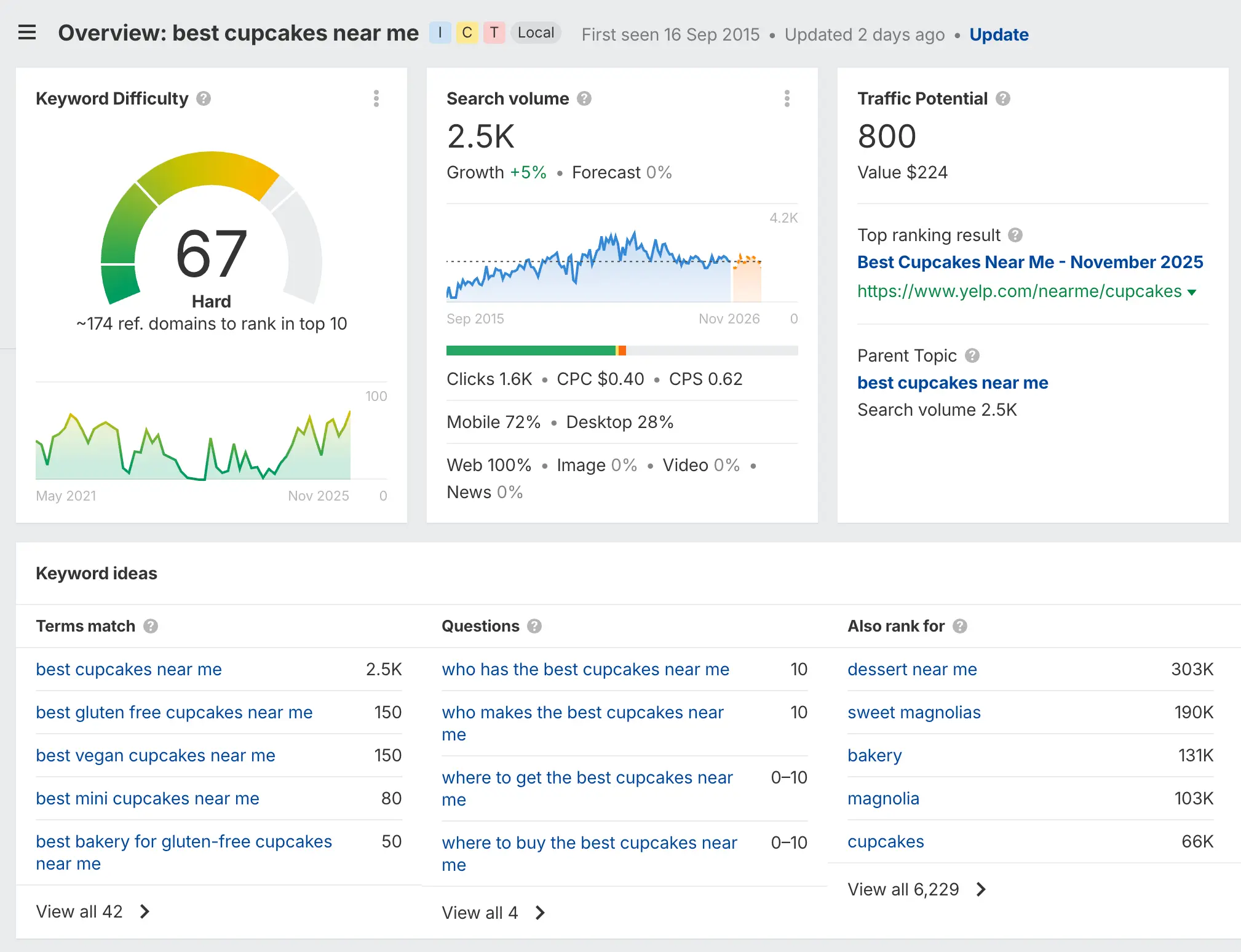Click the Parent Topic help icon

(x=972, y=355)
